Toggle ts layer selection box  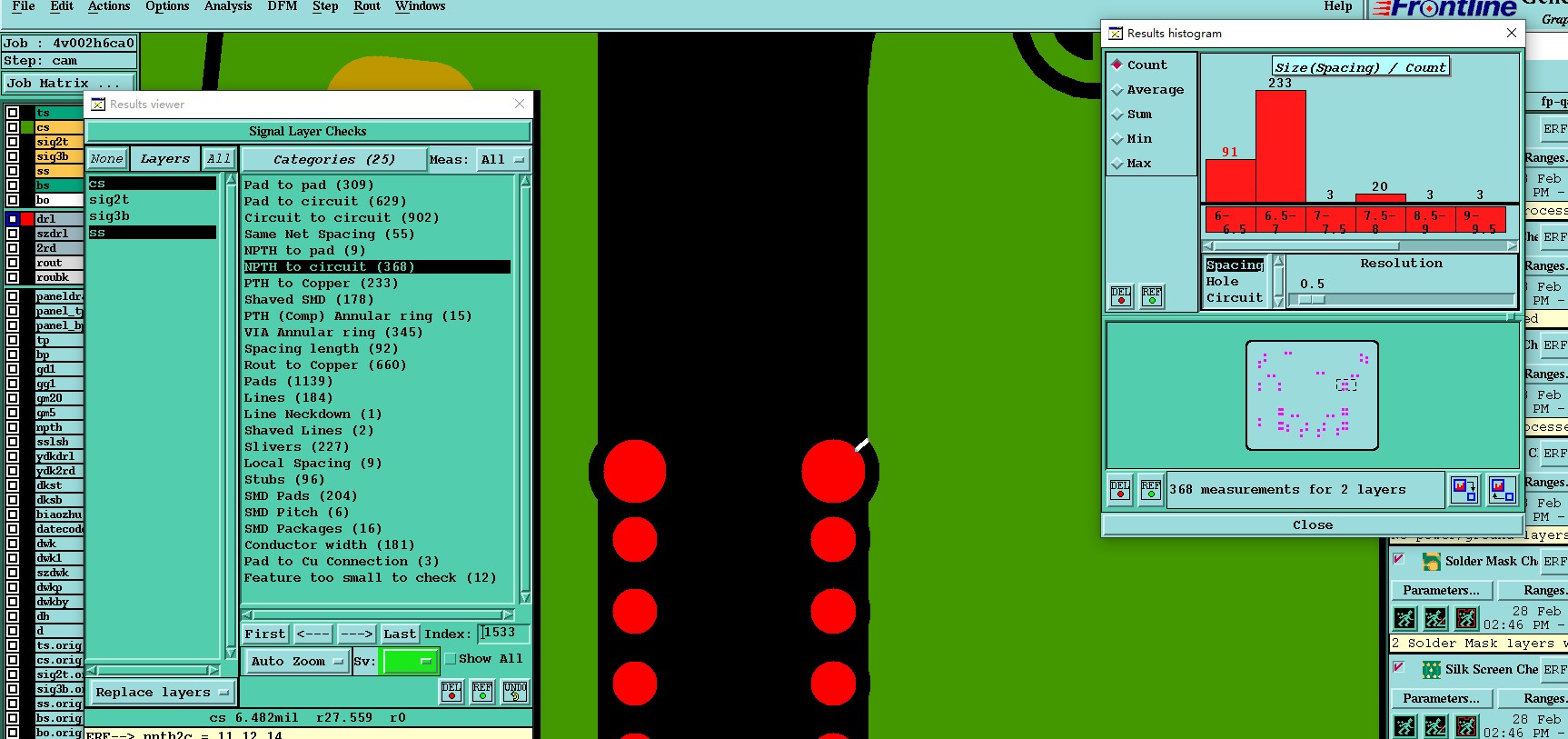coord(13,113)
